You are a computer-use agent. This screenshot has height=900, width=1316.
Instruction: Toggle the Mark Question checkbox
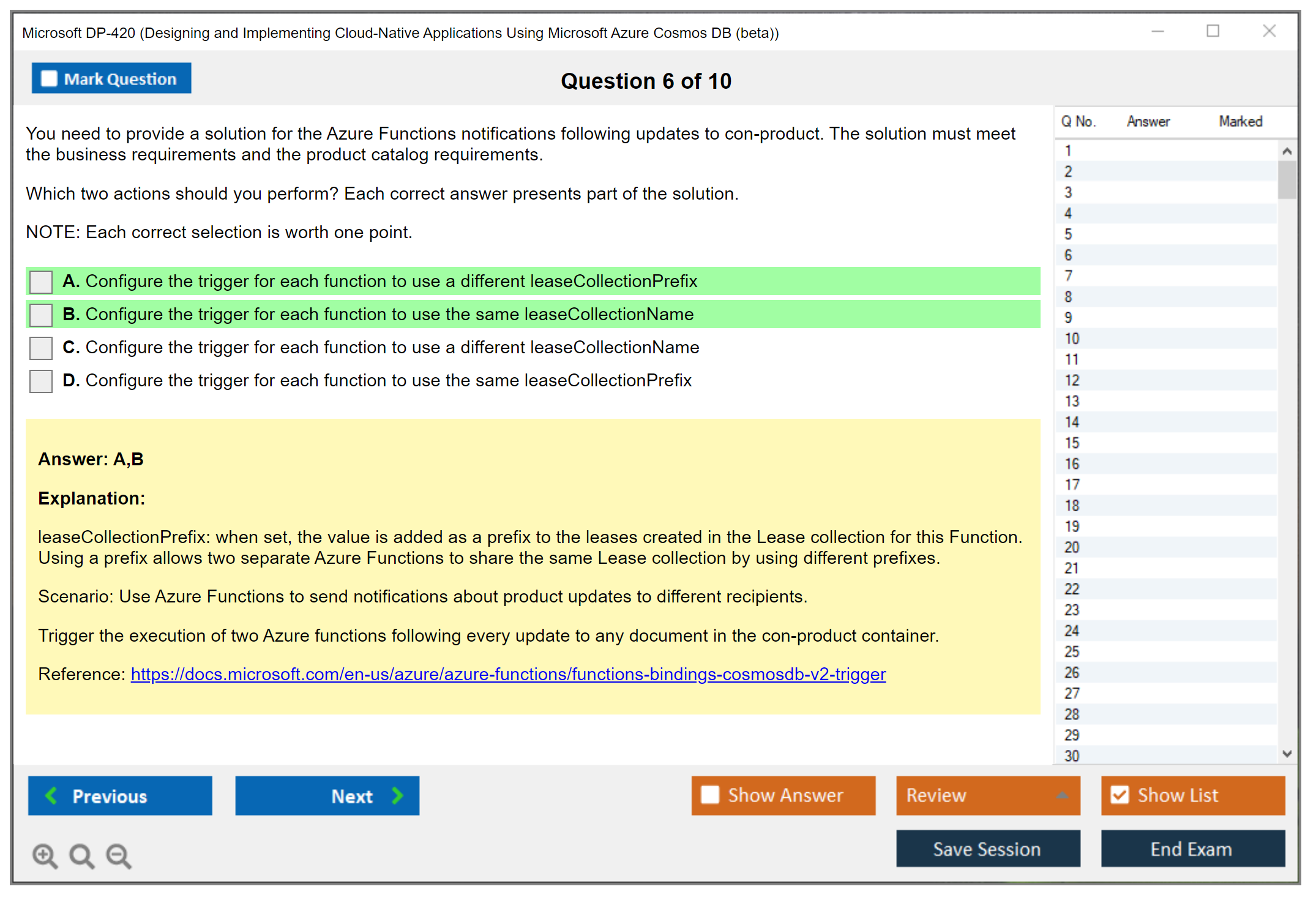pyautogui.click(x=49, y=79)
